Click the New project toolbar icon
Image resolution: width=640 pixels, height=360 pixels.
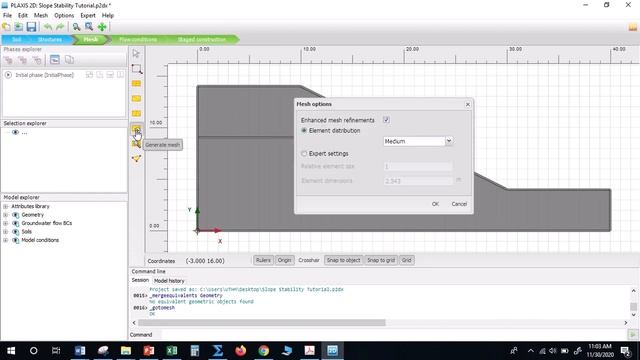point(7,27)
